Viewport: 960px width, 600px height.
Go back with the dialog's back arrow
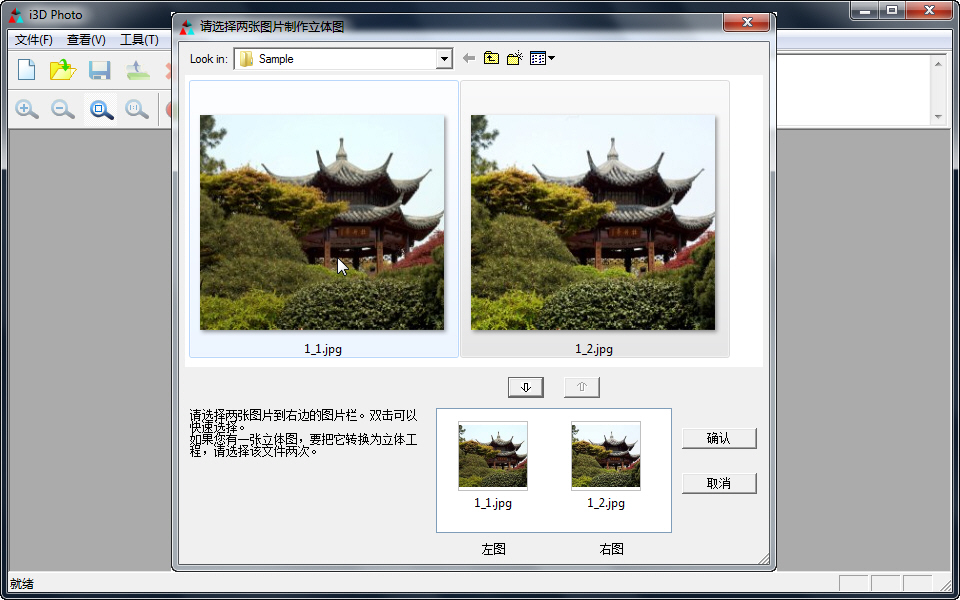point(469,59)
